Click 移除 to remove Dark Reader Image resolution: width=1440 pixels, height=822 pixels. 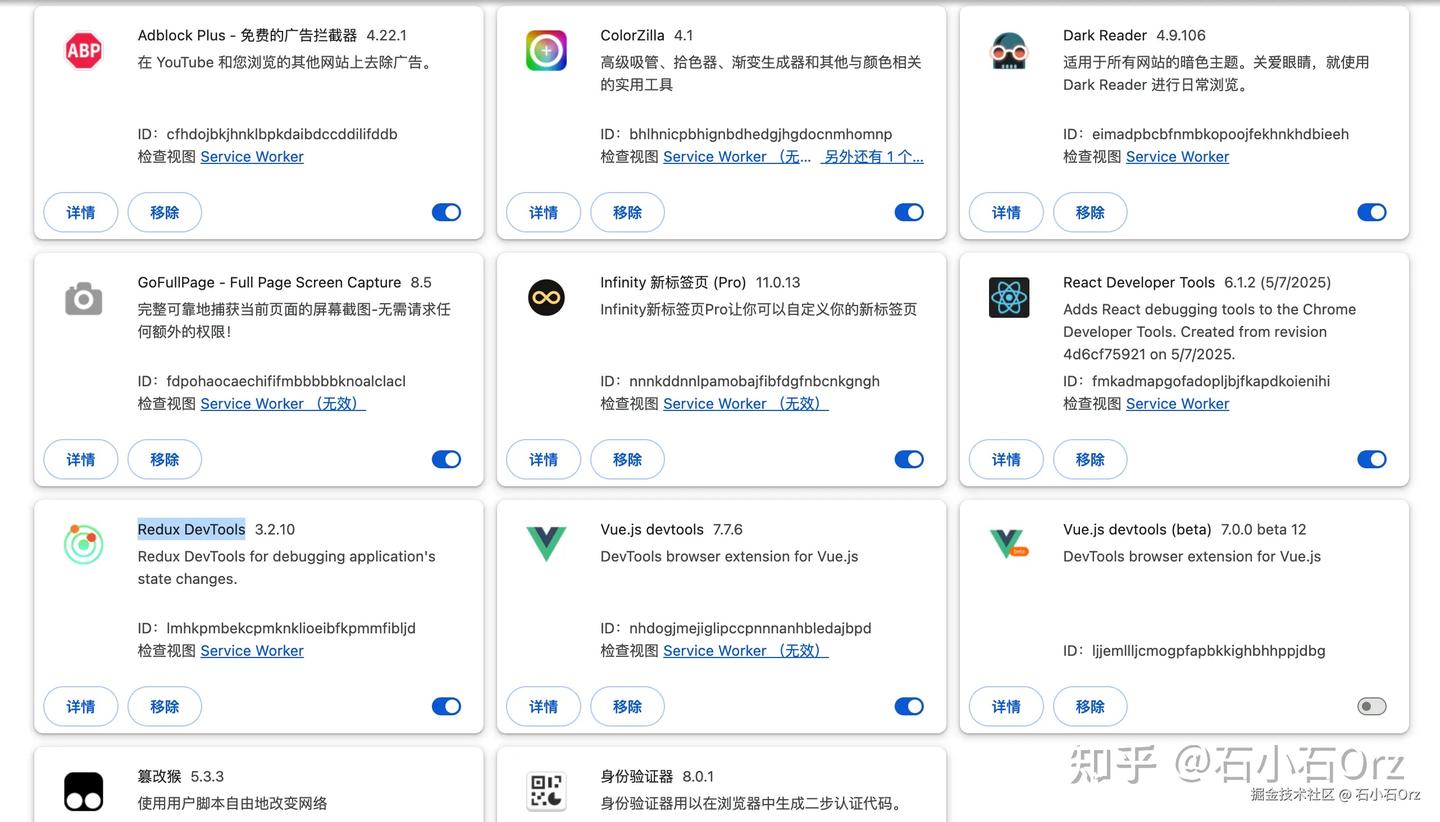pyautogui.click(x=1091, y=212)
